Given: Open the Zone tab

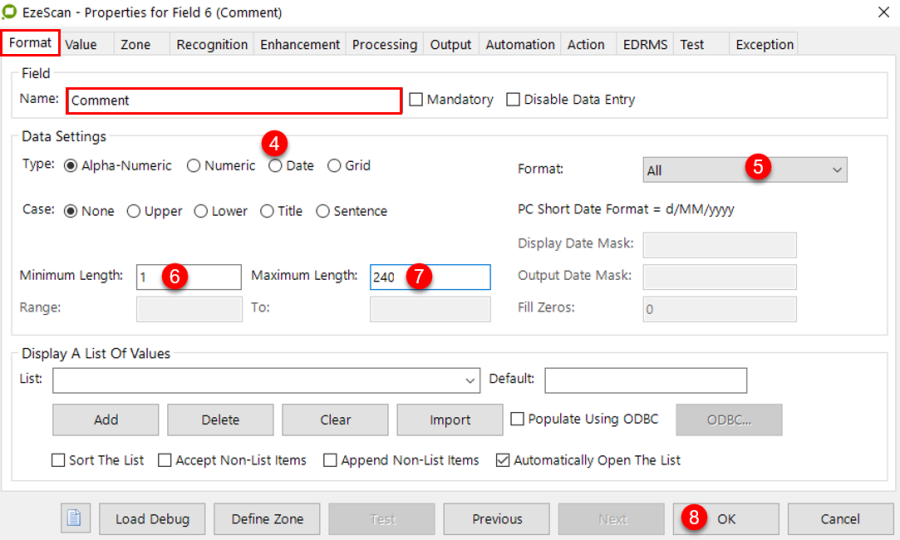Looking at the screenshot, I should click(135, 45).
